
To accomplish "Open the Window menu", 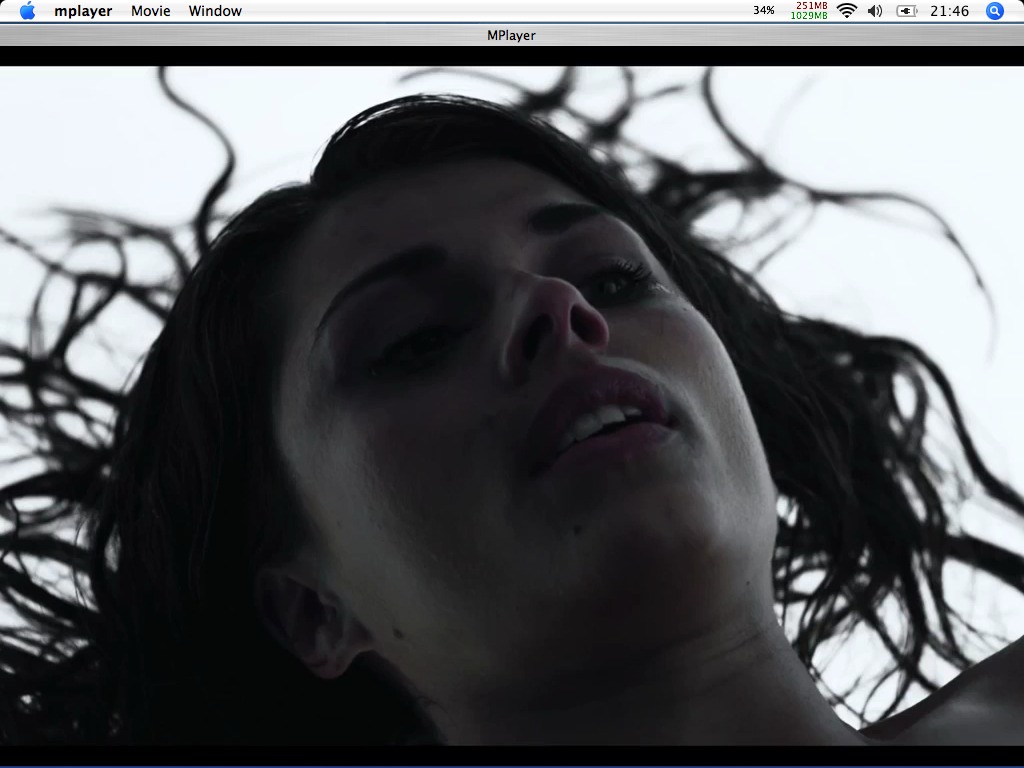I will point(215,11).
